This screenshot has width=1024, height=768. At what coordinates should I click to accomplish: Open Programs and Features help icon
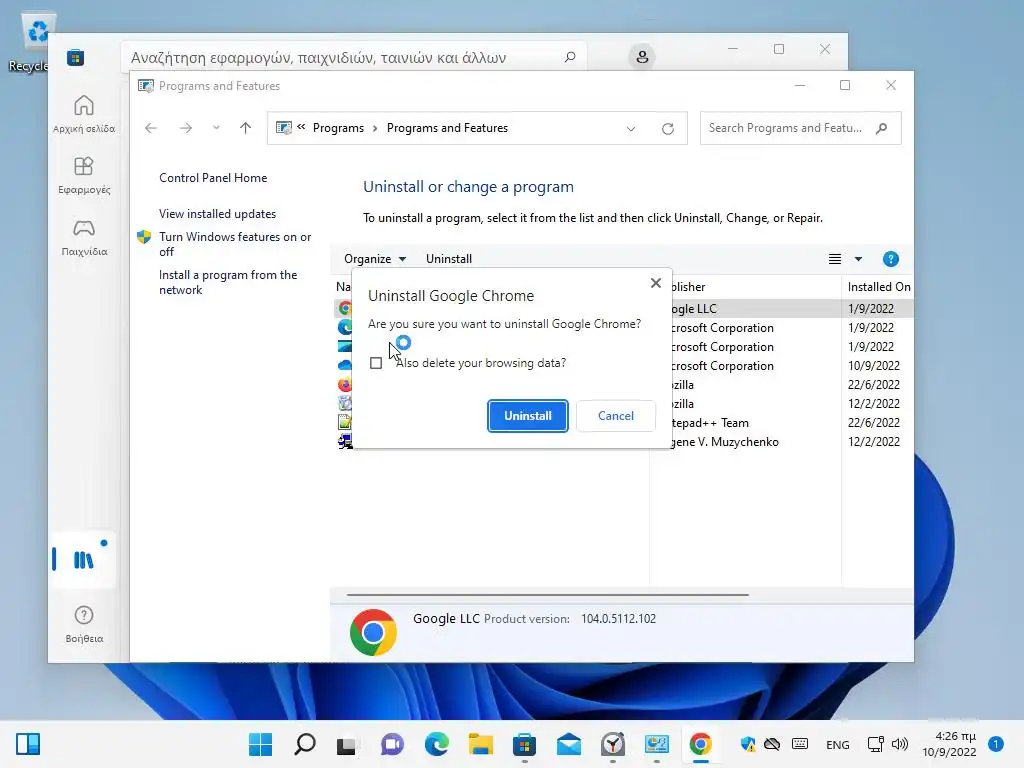click(x=890, y=259)
